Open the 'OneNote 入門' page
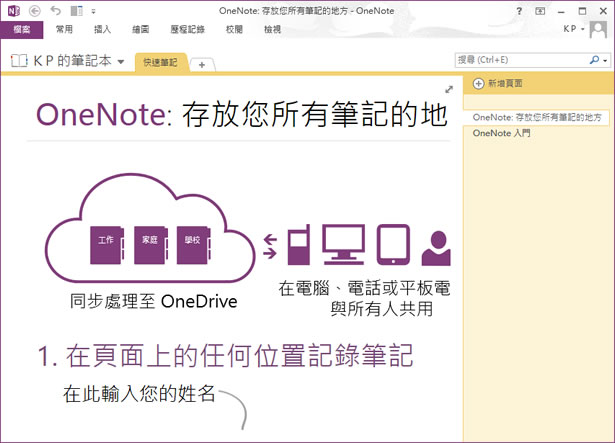 coord(501,133)
